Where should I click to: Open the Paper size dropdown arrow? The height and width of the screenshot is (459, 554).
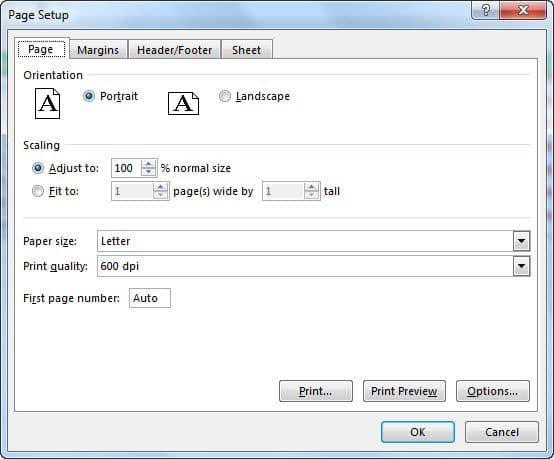[x=521, y=241]
